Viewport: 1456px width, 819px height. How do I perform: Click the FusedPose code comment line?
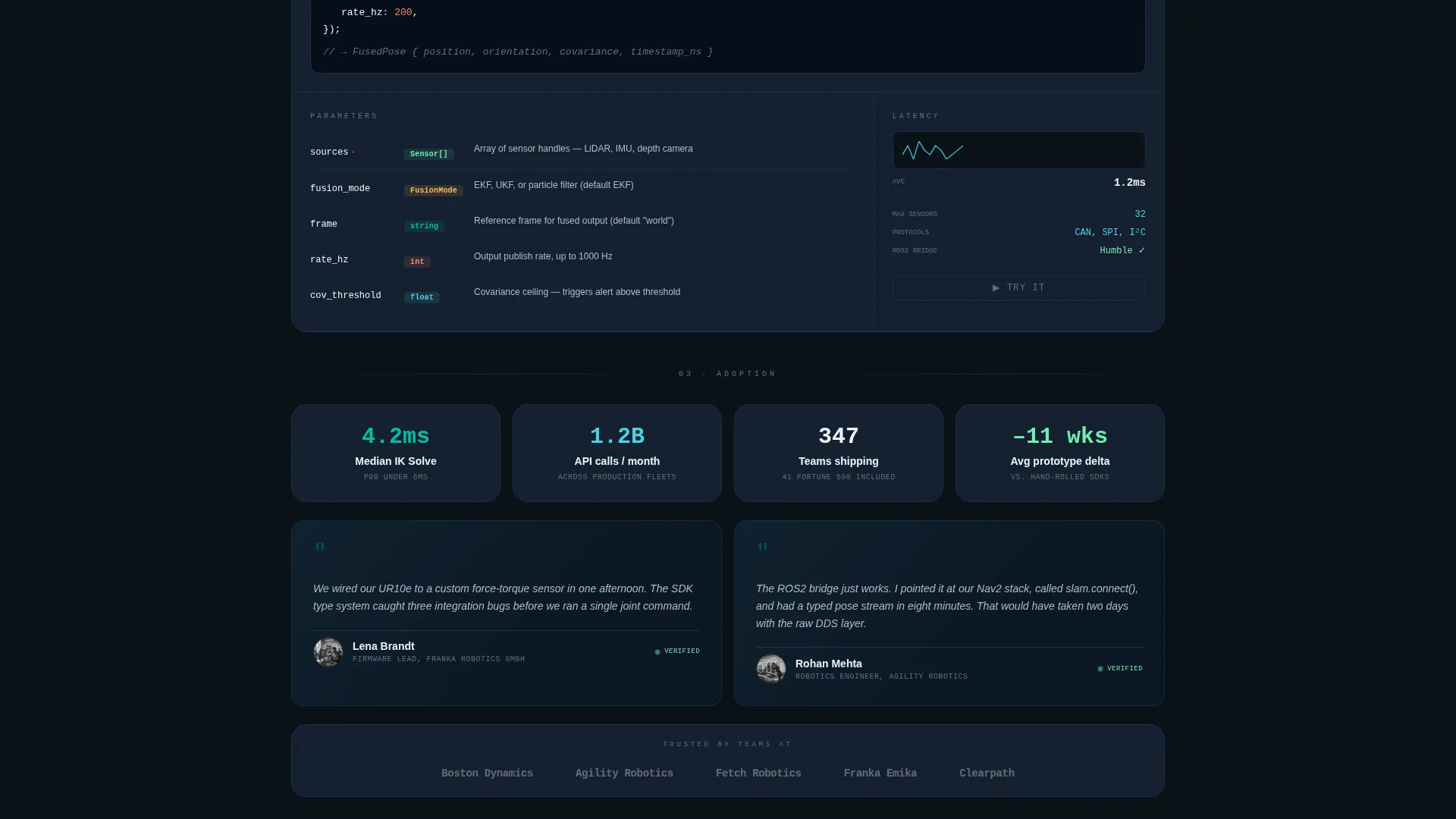(518, 52)
